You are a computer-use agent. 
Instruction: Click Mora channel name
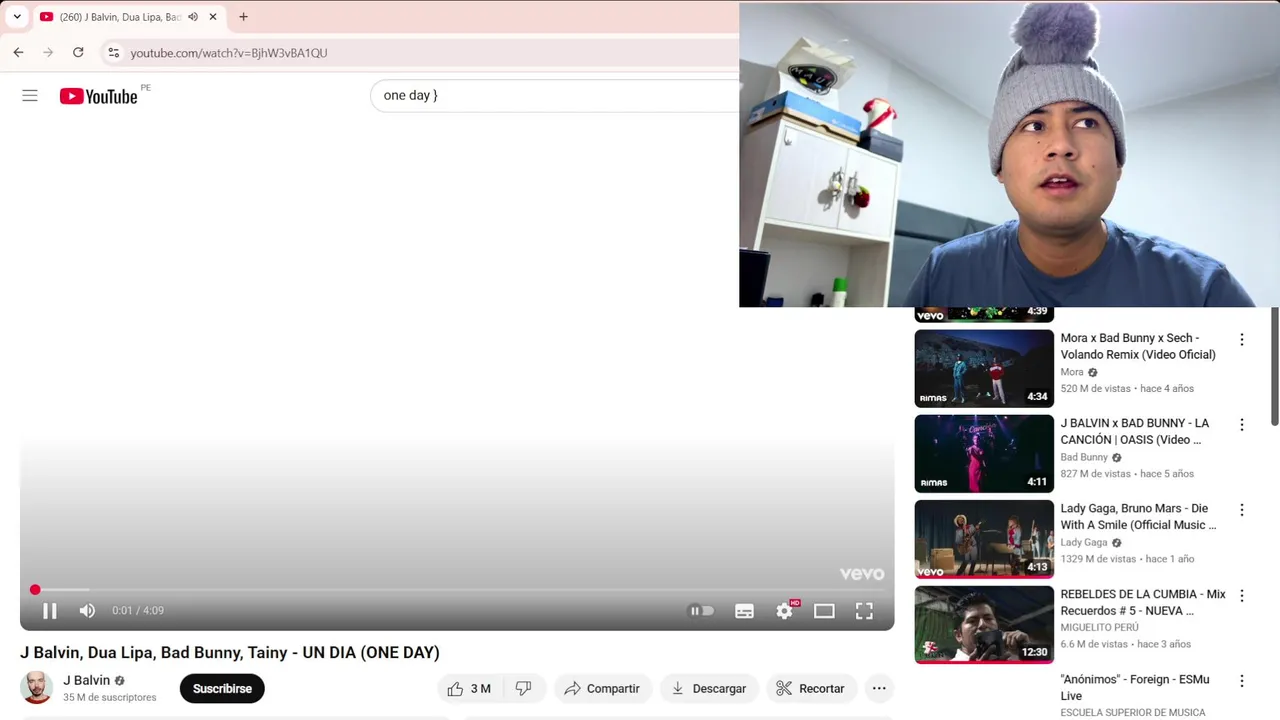1072,372
